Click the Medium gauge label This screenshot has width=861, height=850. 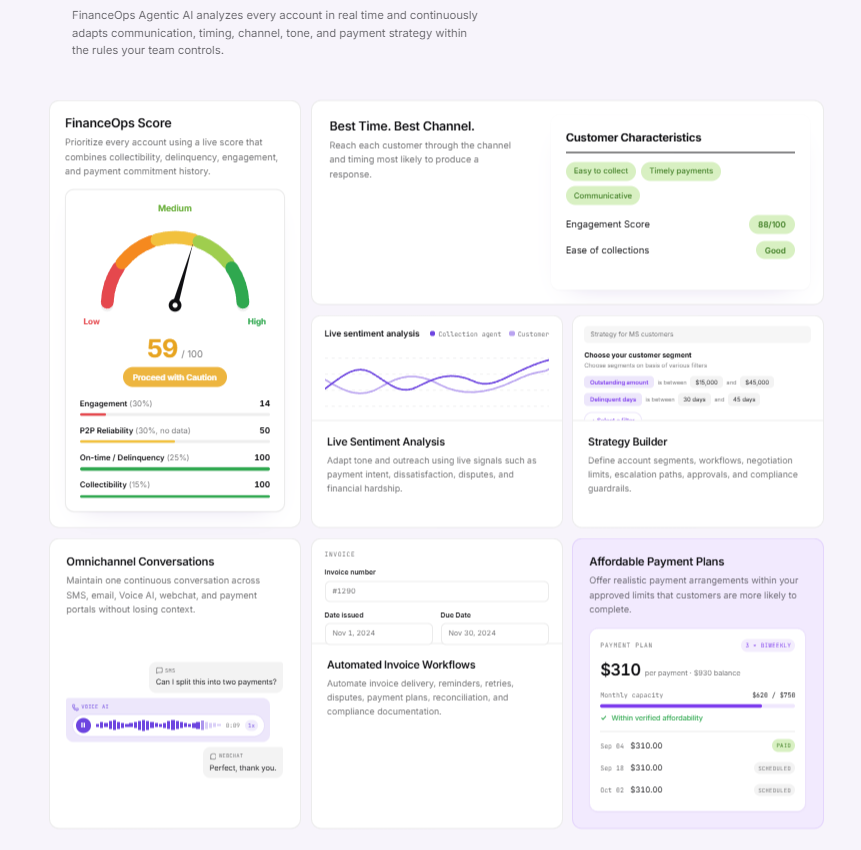coord(175,208)
